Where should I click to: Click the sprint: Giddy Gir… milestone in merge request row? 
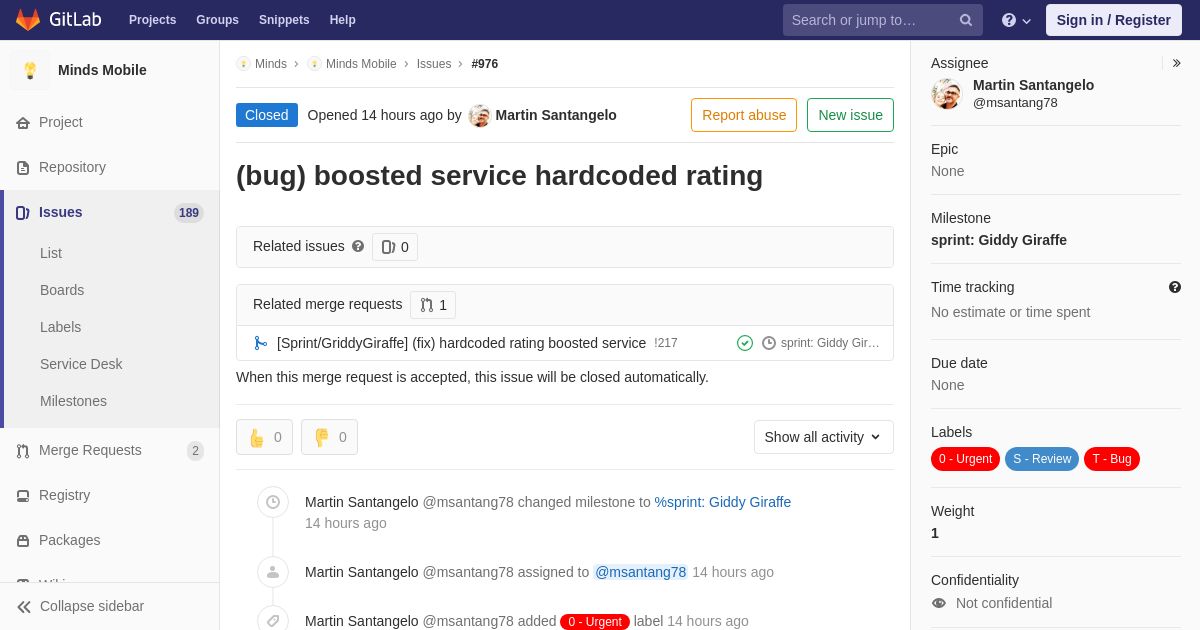(821, 343)
